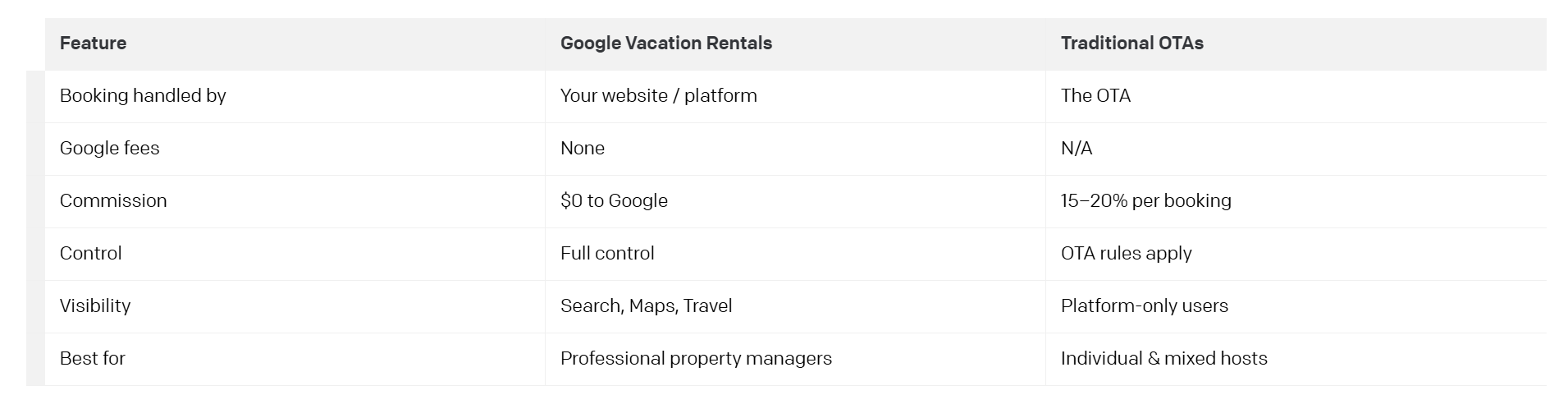1568x395 pixels.
Task: Select the 'None' cell
Action: 582,149
